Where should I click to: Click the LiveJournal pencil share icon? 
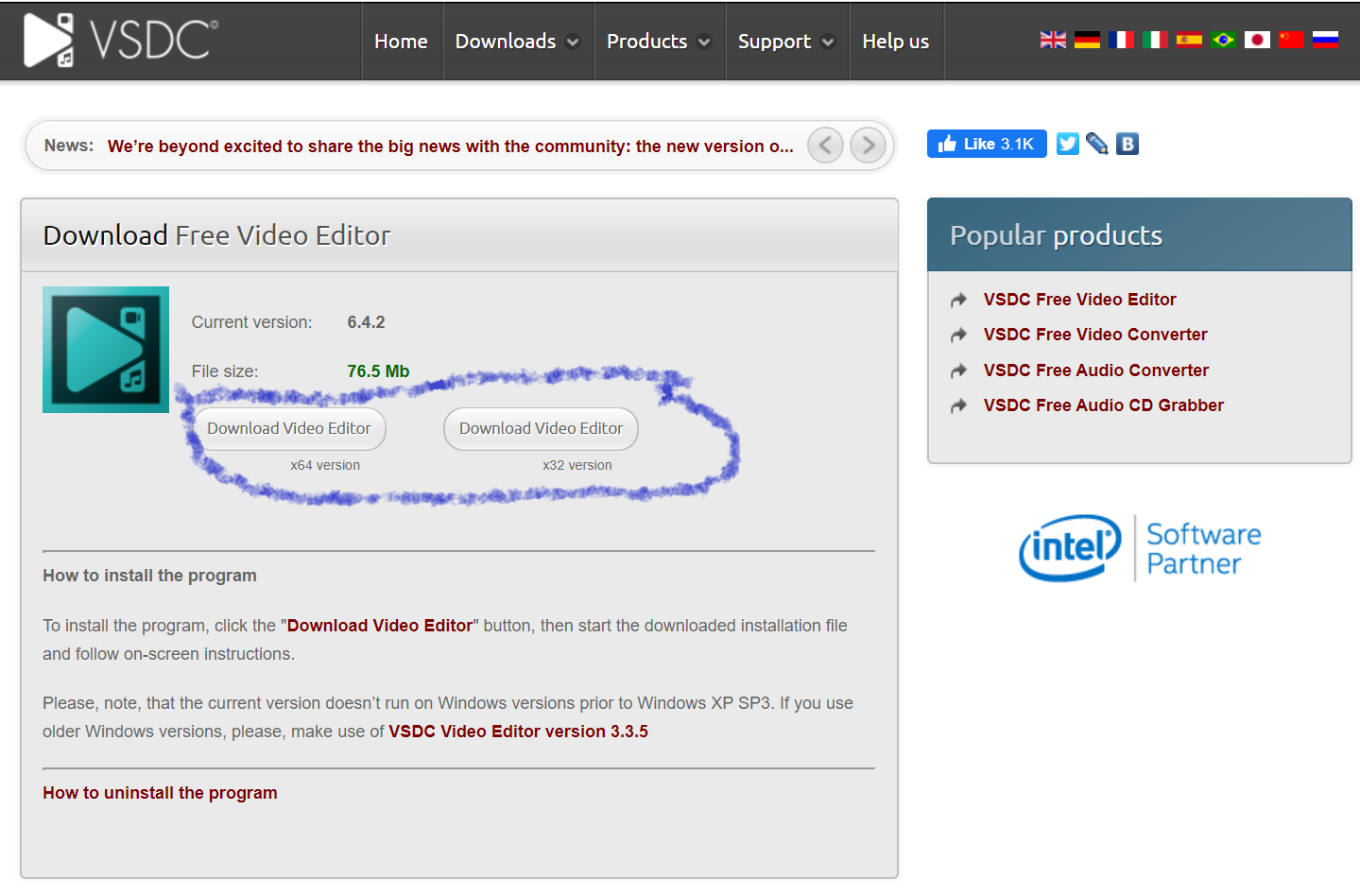tap(1096, 144)
